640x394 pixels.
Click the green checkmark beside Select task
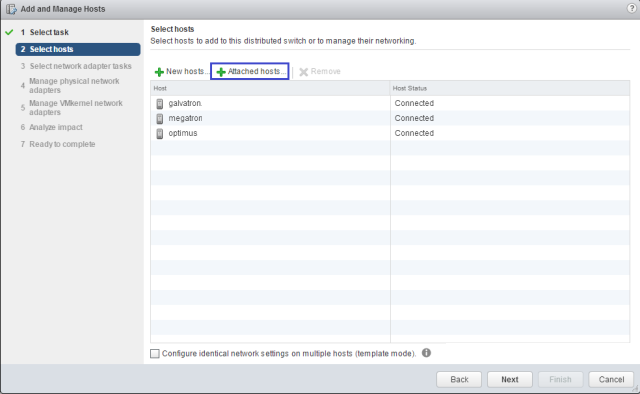pos(9,32)
